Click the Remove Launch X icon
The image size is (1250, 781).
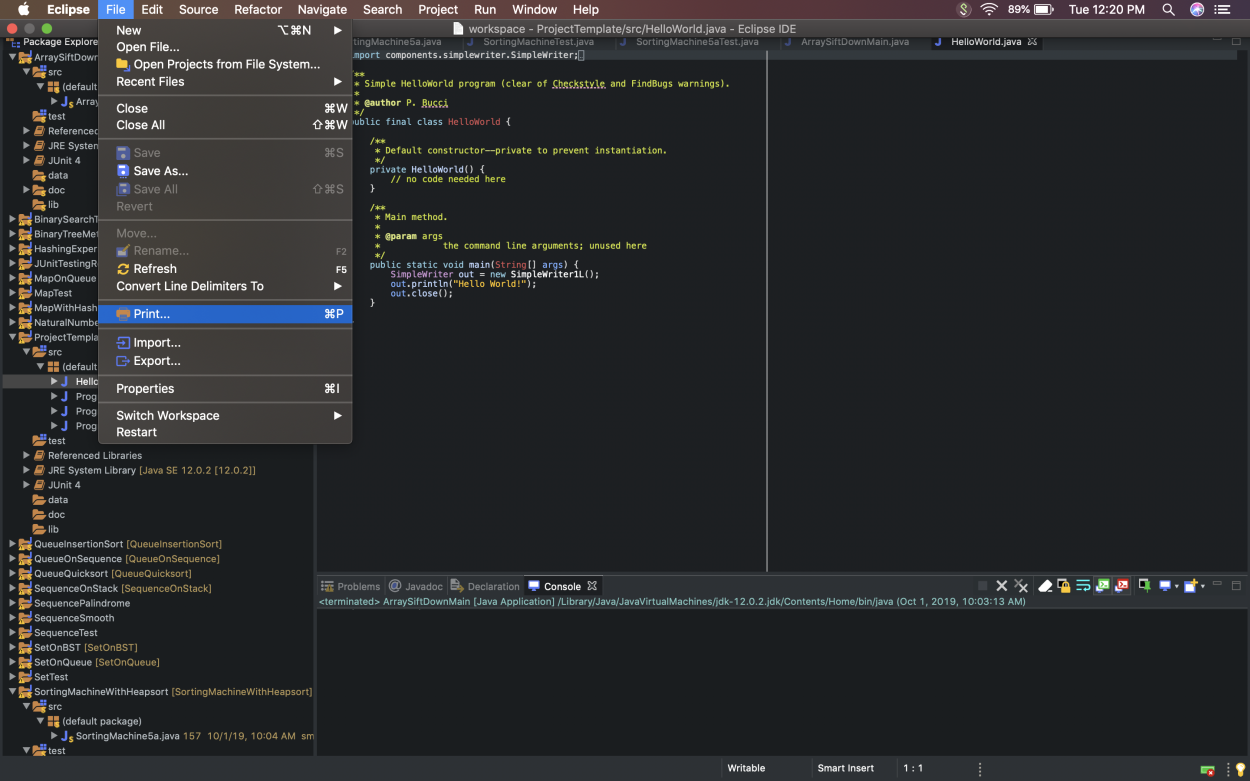[x=1001, y=586]
